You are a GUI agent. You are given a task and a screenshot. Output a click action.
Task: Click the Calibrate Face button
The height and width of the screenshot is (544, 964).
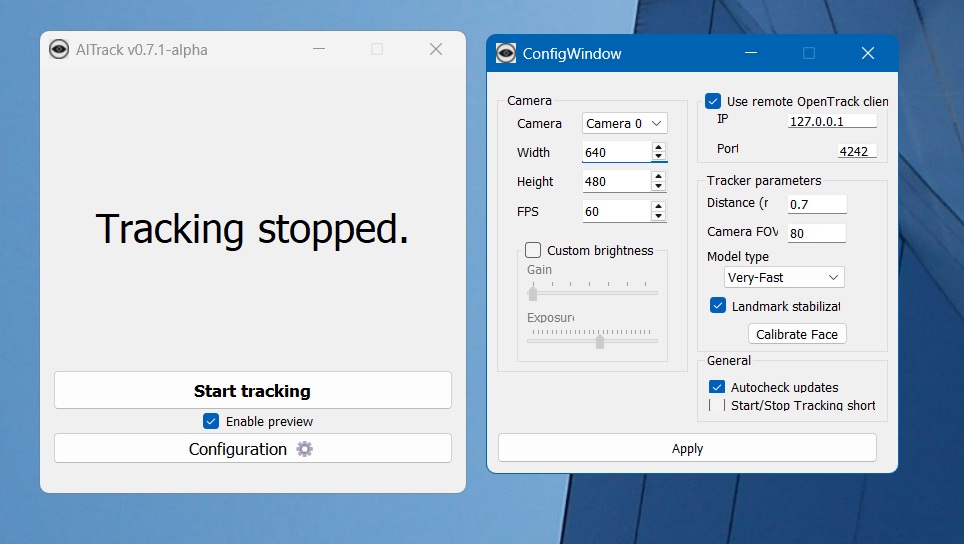[797, 334]
